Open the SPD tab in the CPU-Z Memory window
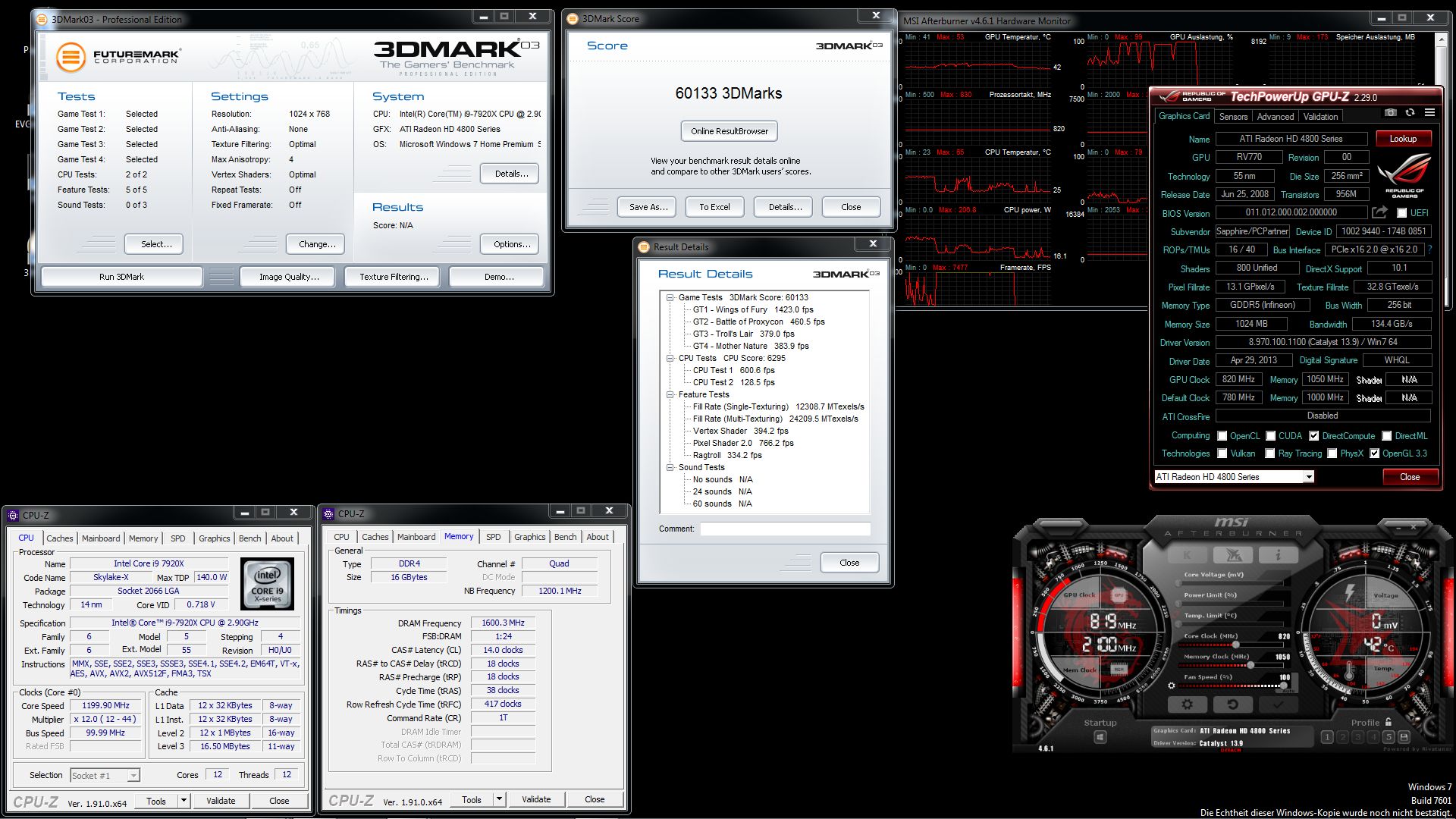This screenshot has height=819, width=1456. click(494, 537)
